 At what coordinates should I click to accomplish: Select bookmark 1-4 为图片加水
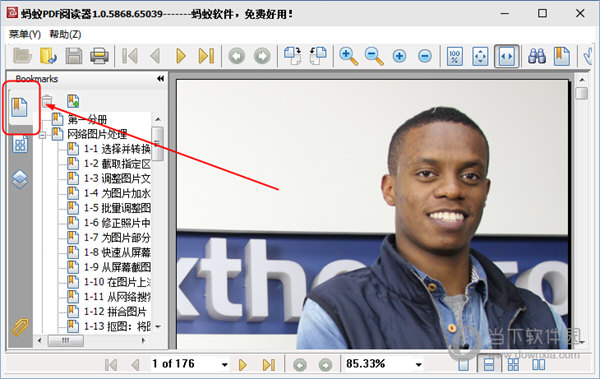pos(117,193)
